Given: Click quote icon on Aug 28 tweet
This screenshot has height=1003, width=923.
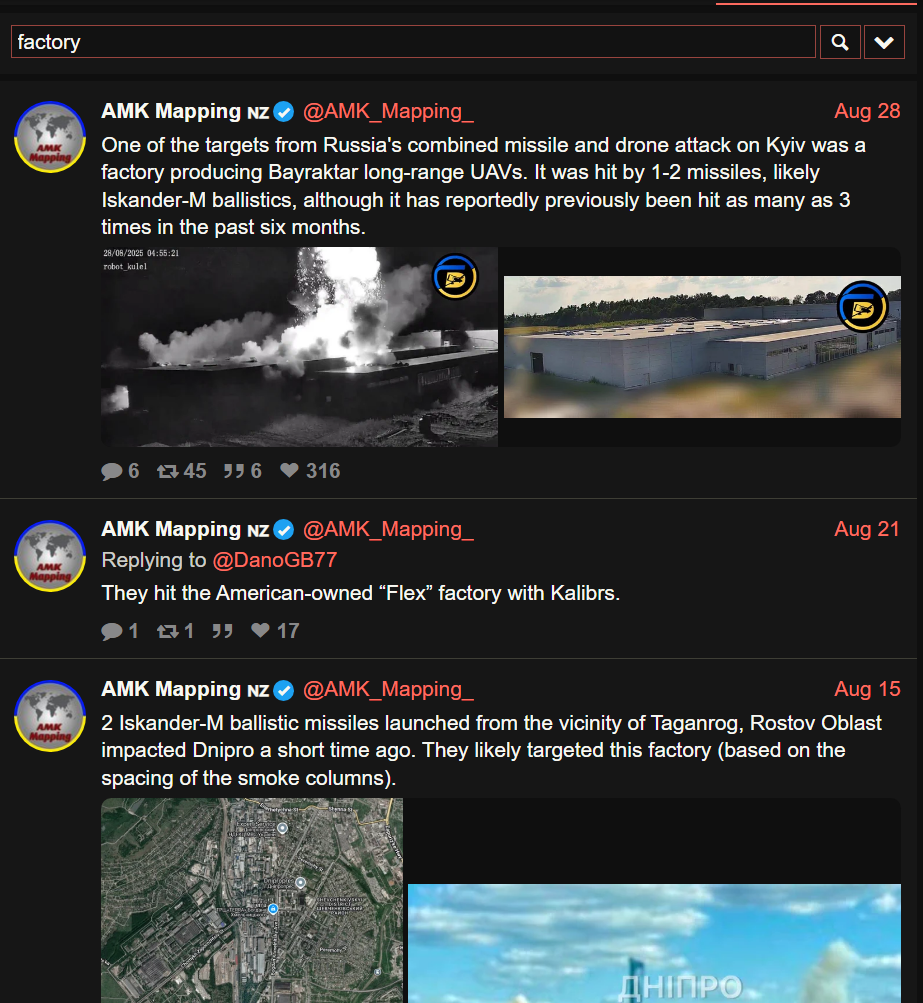Looking at the screenshot, I should [x=233, y=471].
